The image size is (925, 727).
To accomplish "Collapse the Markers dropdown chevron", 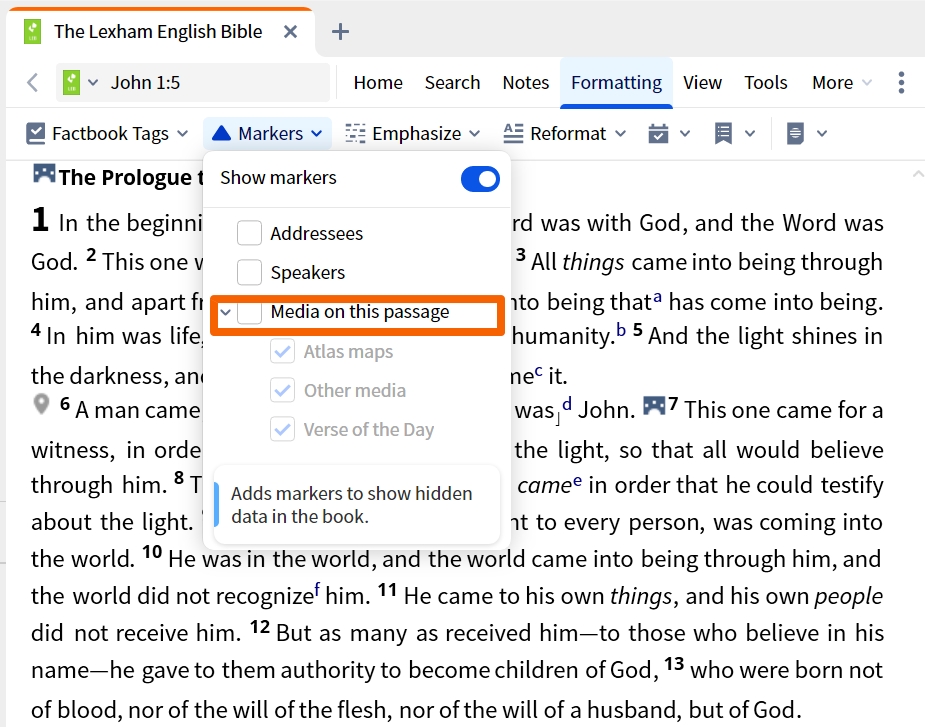I will [317, 134].
